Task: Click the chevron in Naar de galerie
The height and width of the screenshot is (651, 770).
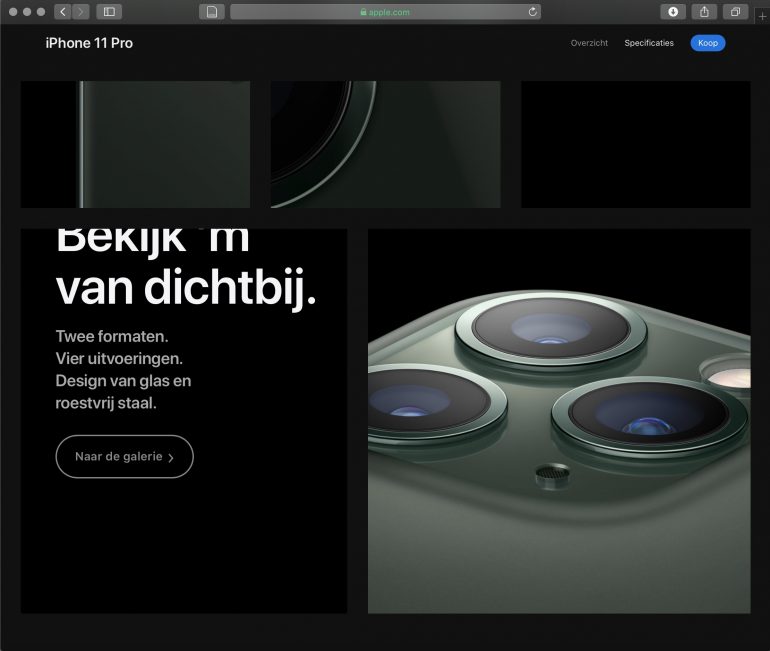Action: point(171,458)
